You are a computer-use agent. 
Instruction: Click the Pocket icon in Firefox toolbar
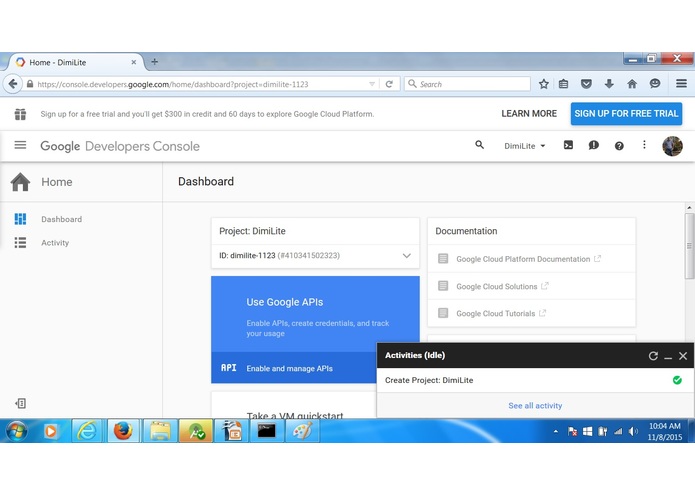[x=586, y=84]
